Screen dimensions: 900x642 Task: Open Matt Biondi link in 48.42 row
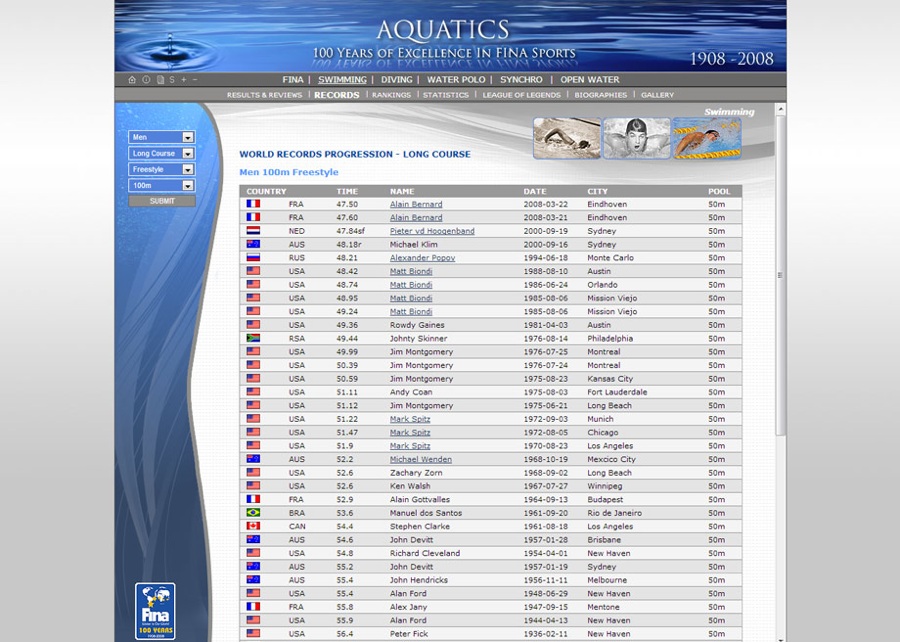pos(411,271)
